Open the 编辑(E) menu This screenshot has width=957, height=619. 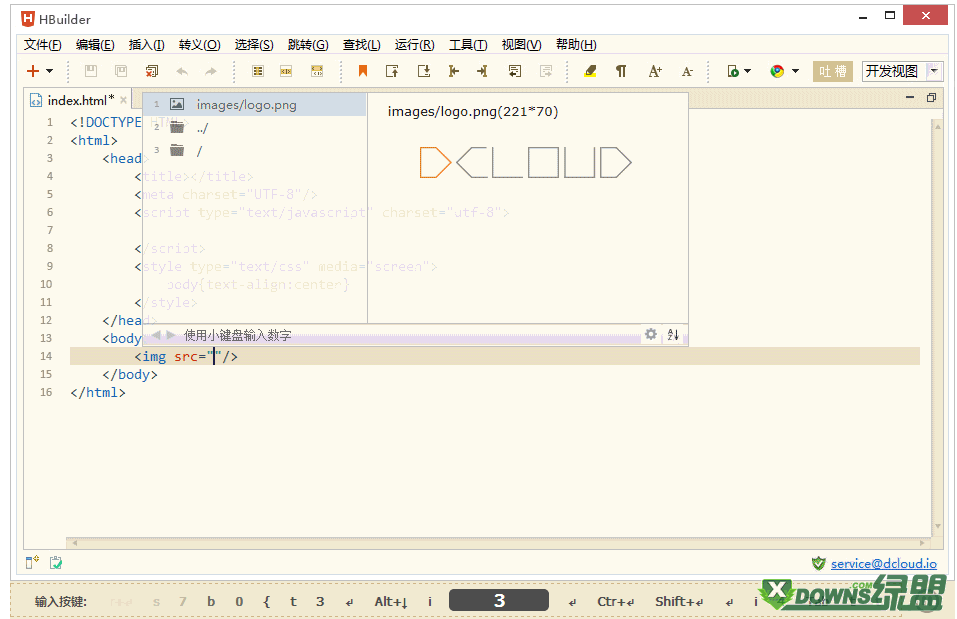(x=95, y=45)
